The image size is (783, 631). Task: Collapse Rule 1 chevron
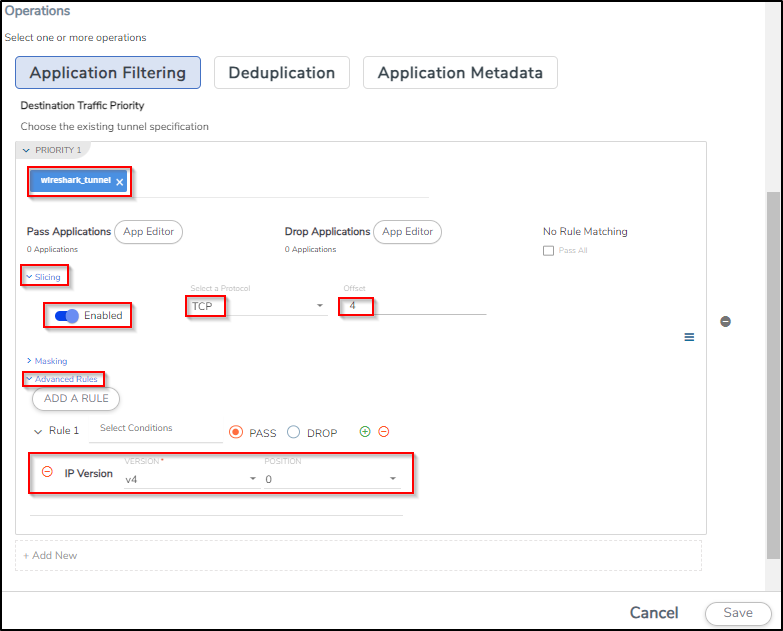tap(38, 431)
